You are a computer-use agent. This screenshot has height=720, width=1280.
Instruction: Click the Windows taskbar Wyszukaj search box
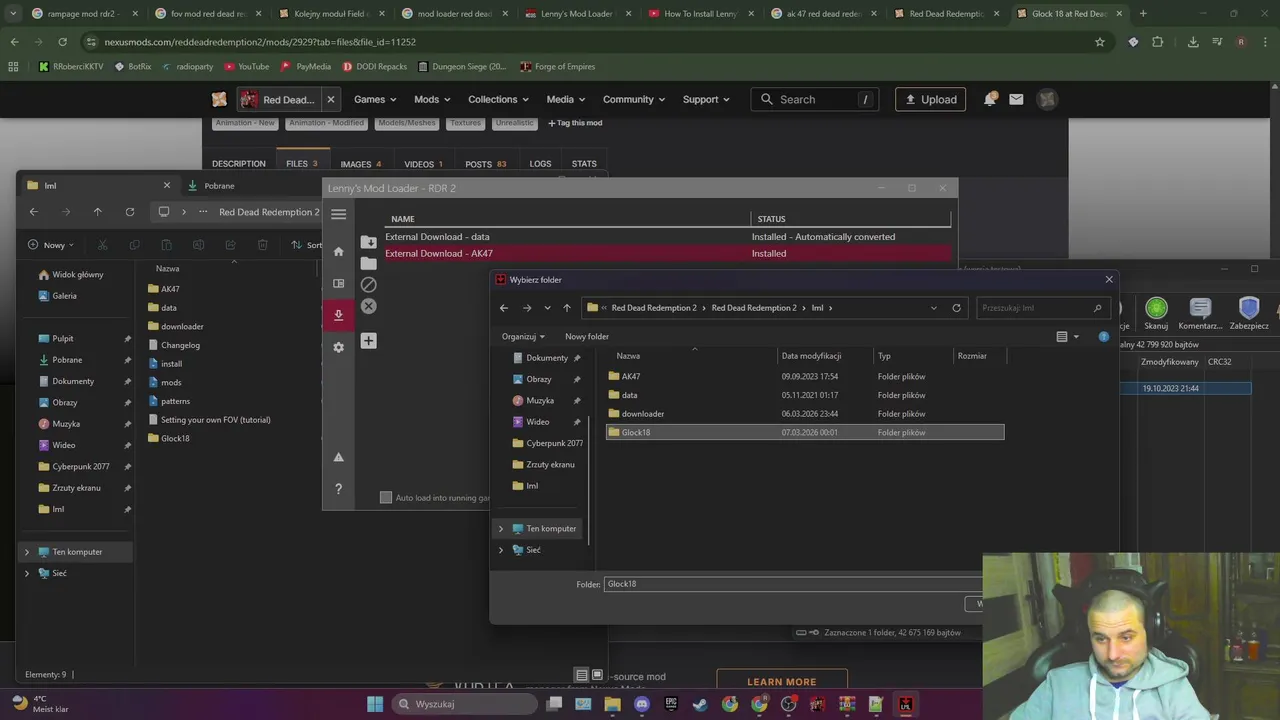point(462,704)
